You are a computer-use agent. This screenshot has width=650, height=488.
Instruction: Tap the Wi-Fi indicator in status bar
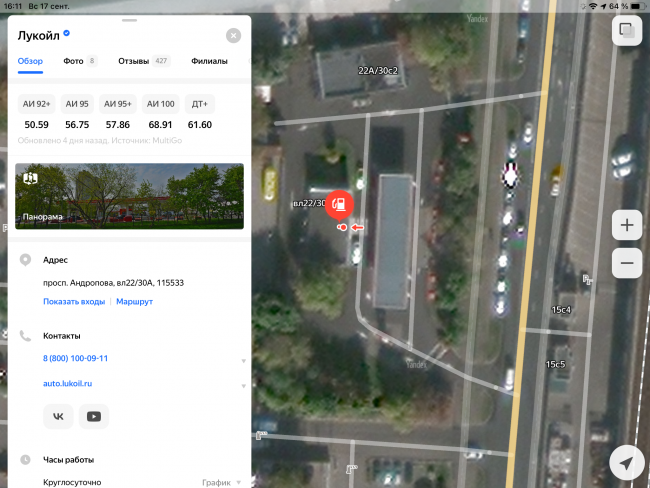pos(593,6)
